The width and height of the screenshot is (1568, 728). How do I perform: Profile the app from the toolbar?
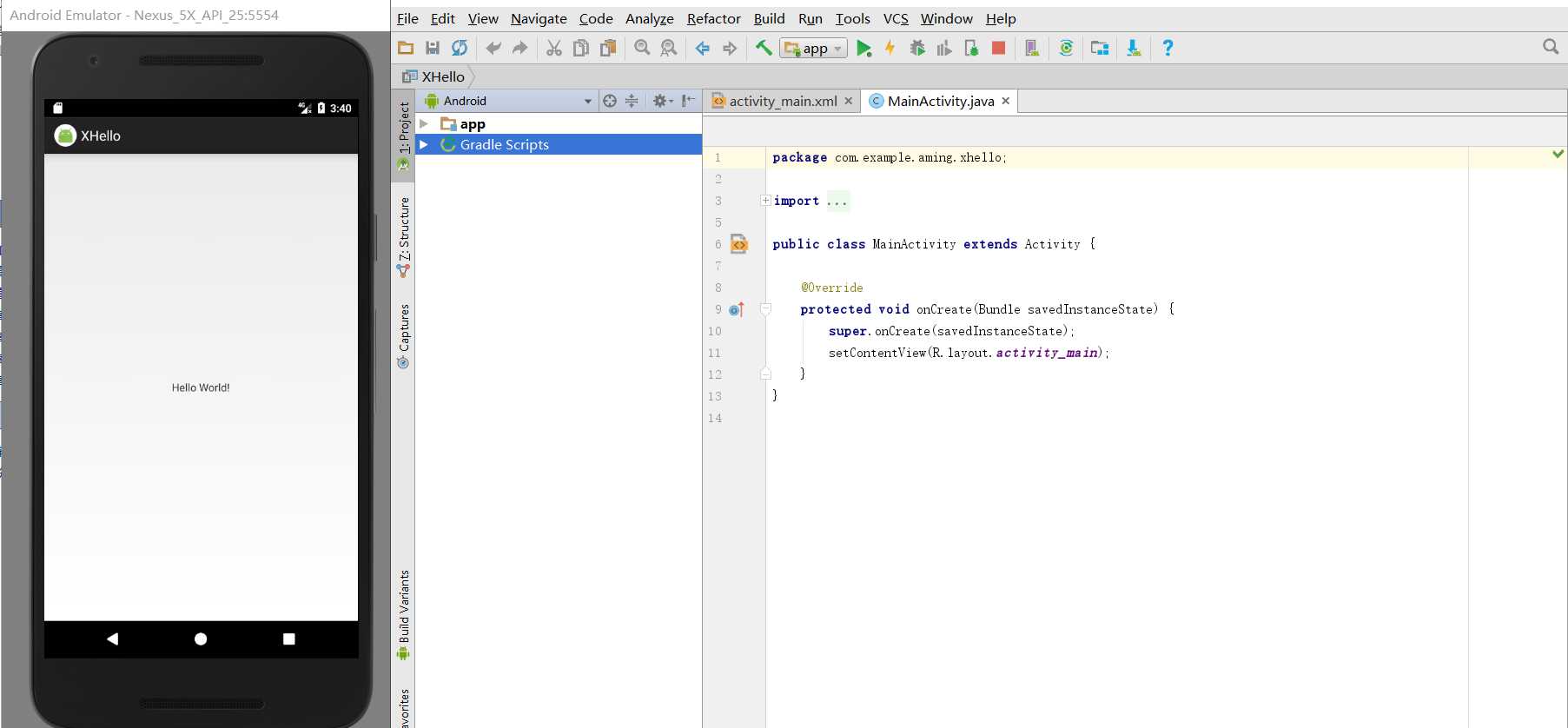click(x=944, y=48)
